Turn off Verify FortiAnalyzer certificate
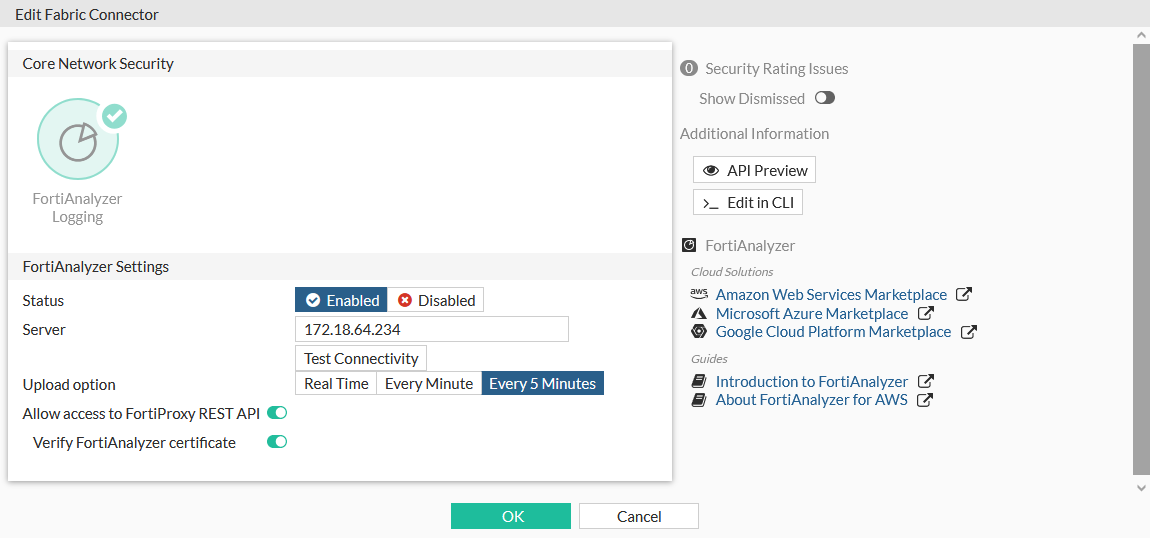The height and width of the screenshot is (538, 1150). click(x=277, y=442)
